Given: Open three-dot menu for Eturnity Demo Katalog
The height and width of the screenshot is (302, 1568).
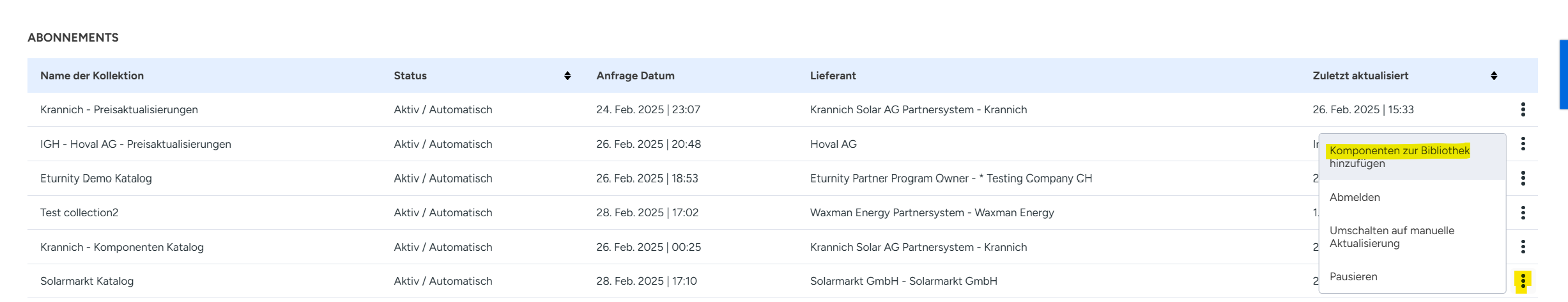Looking at the screenshot, I should tap(1523, 179).
